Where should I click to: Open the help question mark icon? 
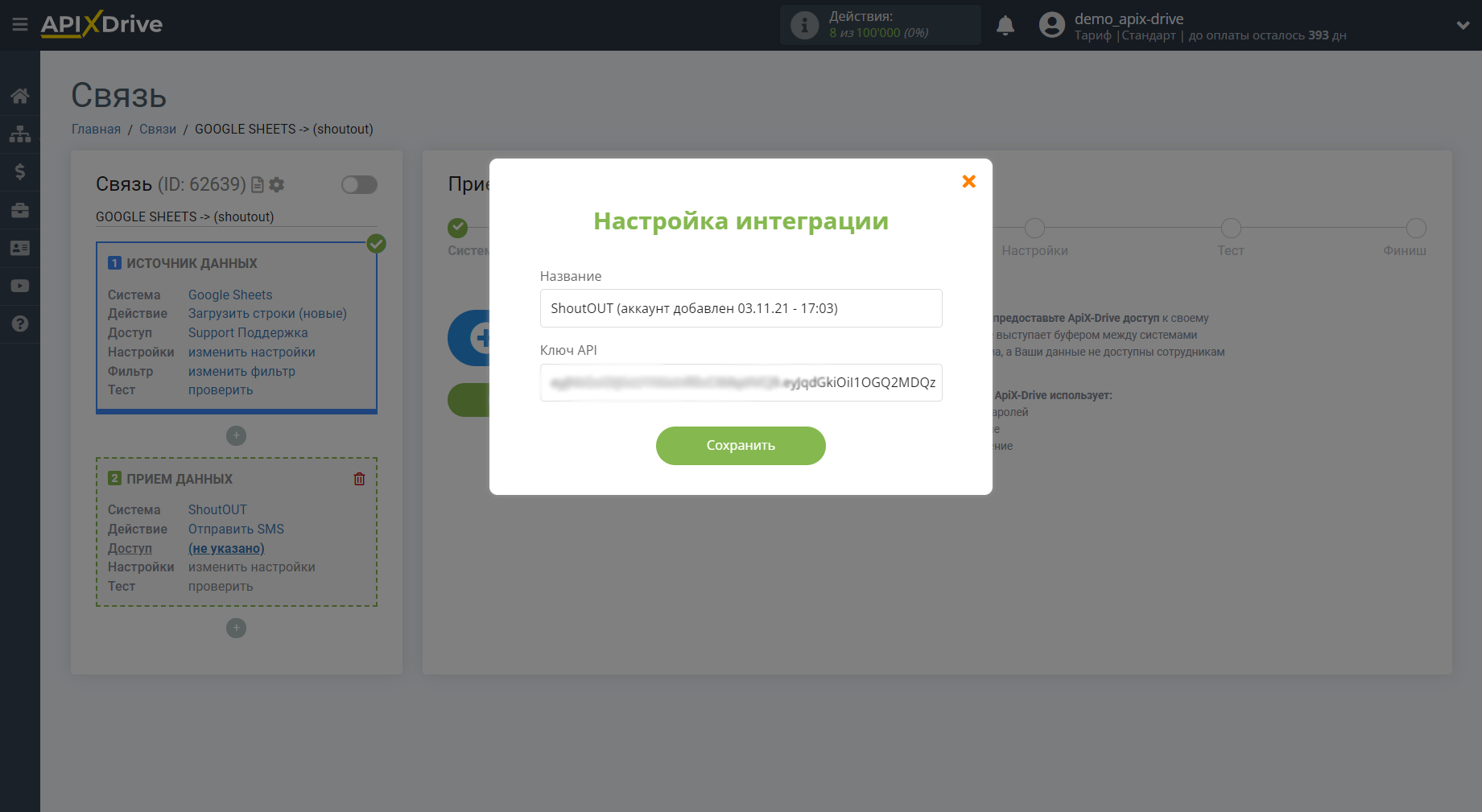tap(20, 324)
